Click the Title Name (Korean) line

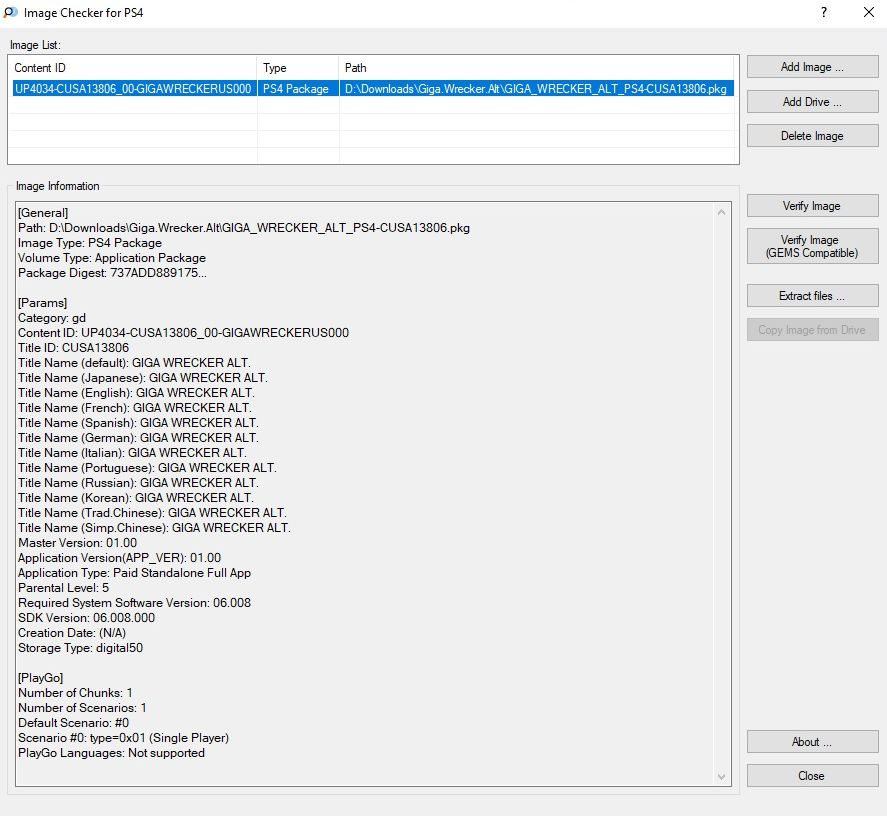tap(136, 498)
